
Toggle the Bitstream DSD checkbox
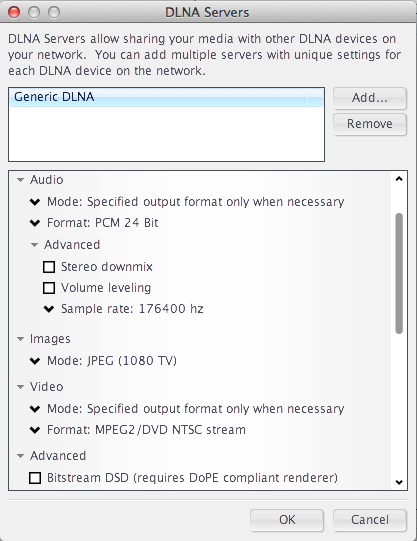[x=35, y=478]
